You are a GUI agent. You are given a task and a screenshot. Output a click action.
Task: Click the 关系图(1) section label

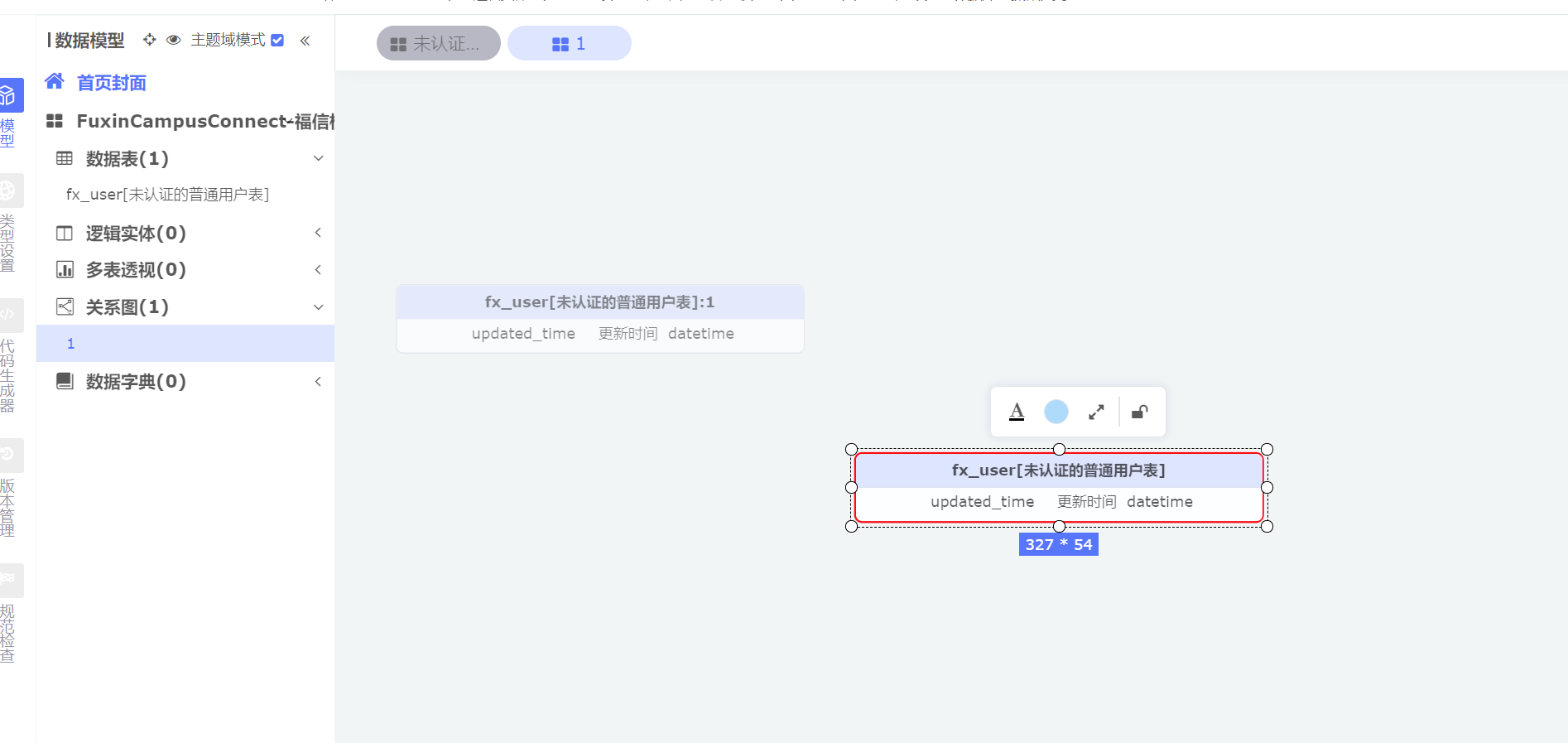pos(127,307)
